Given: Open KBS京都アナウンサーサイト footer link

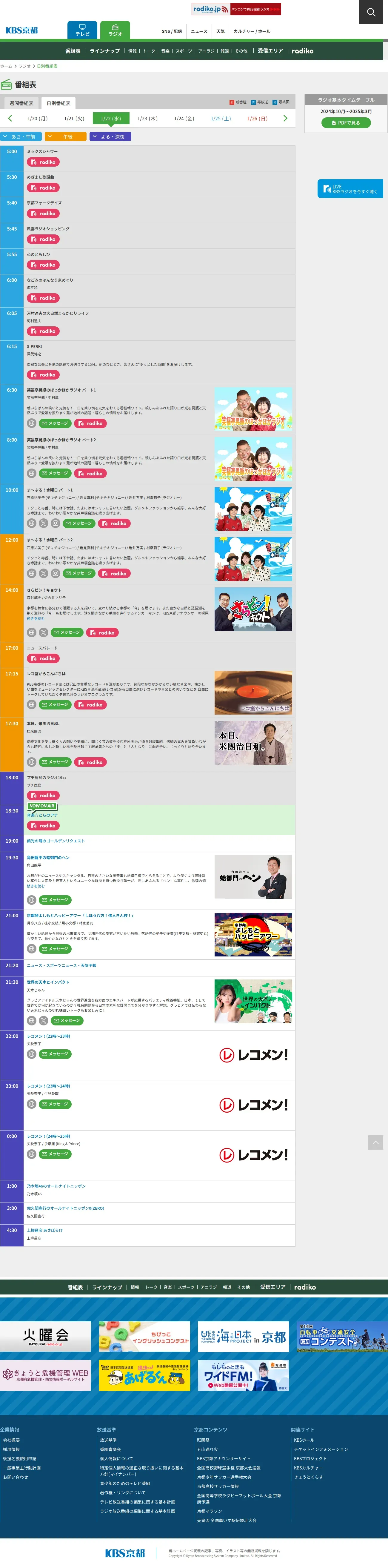Looking at the screenshot, I should point(223,1458).
